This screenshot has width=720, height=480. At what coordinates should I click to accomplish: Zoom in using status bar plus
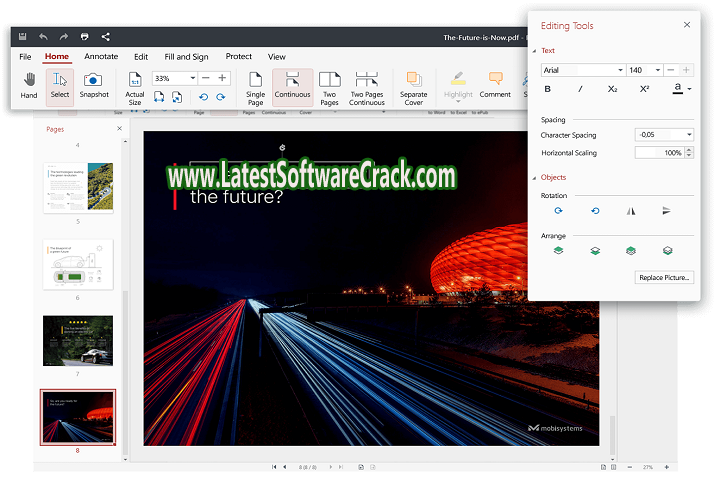666,467
